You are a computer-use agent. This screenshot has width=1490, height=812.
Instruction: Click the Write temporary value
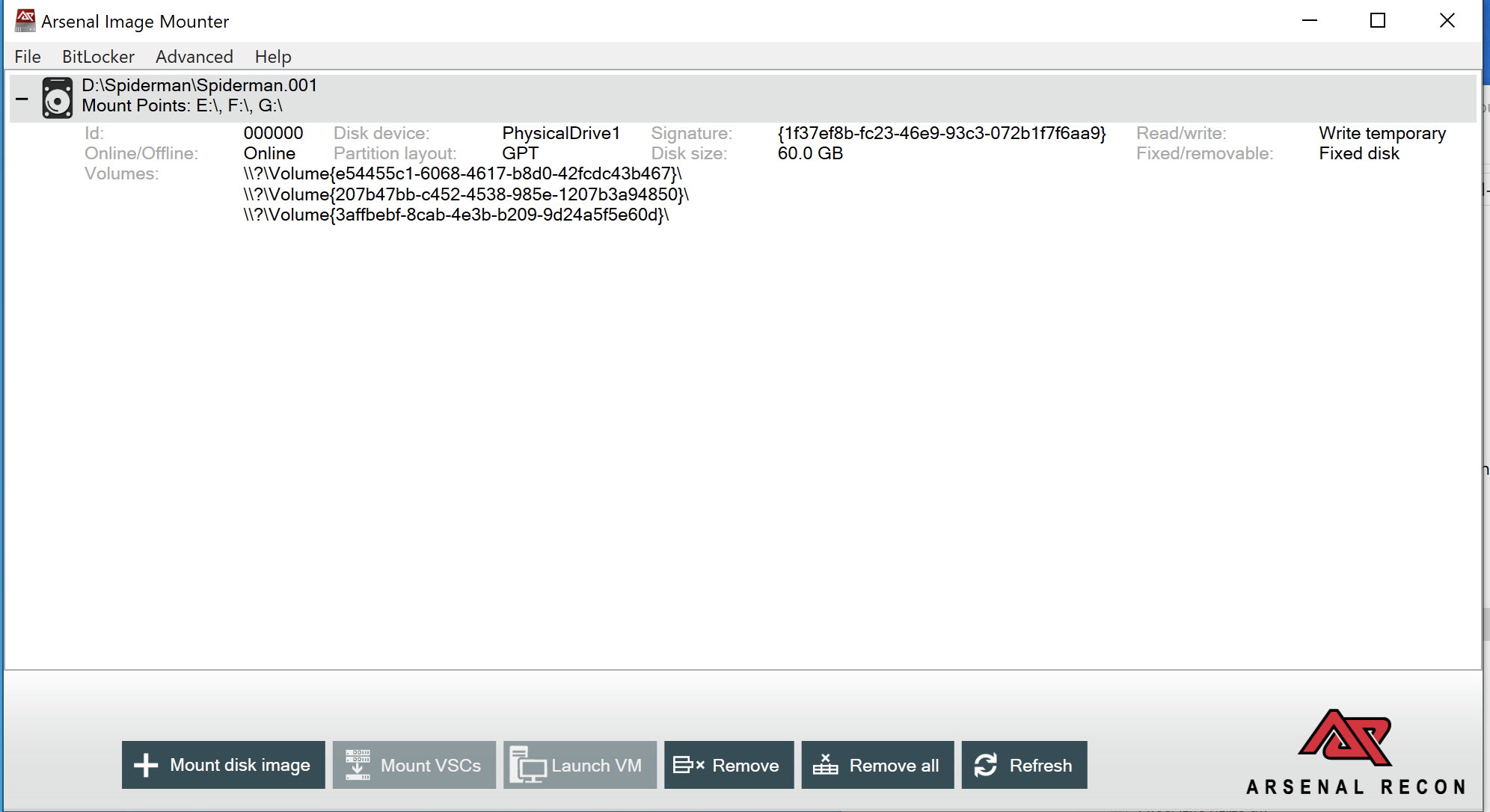click(x=1382, y=133)
